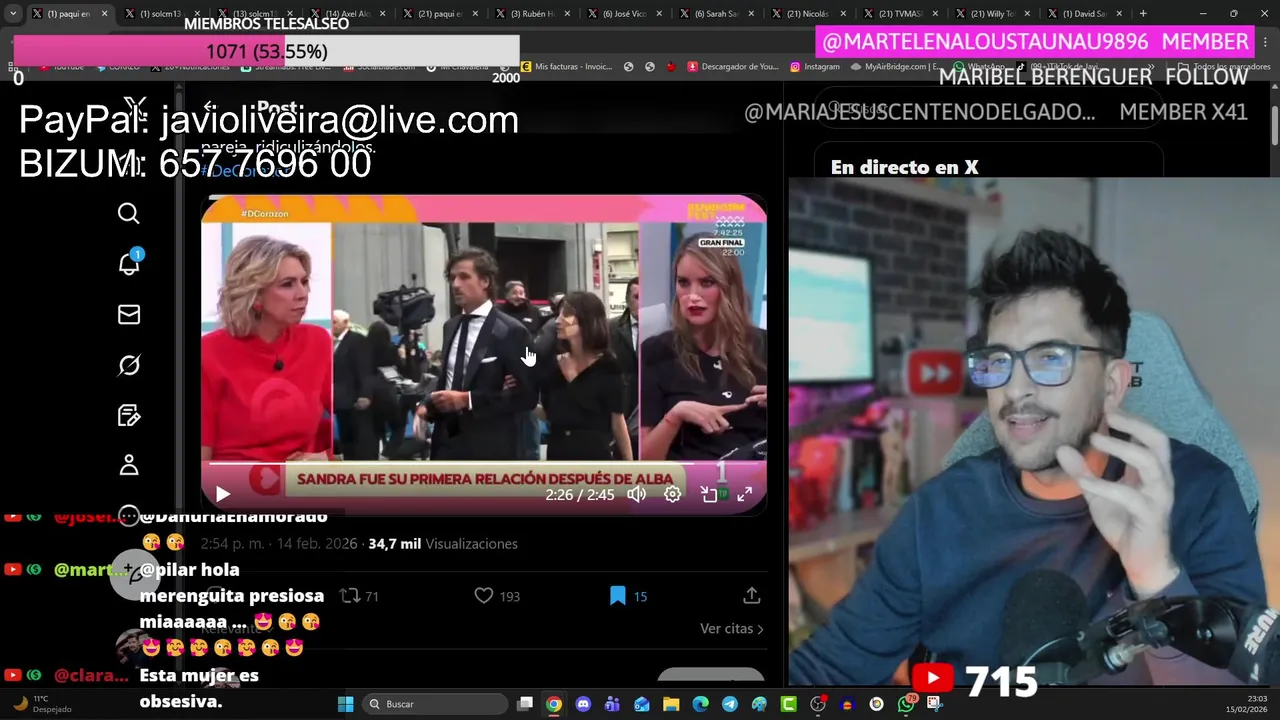Open Snipping Tool icon on the taskbar
This screenshot has width=1280, height=720.
tap(934, 704)
